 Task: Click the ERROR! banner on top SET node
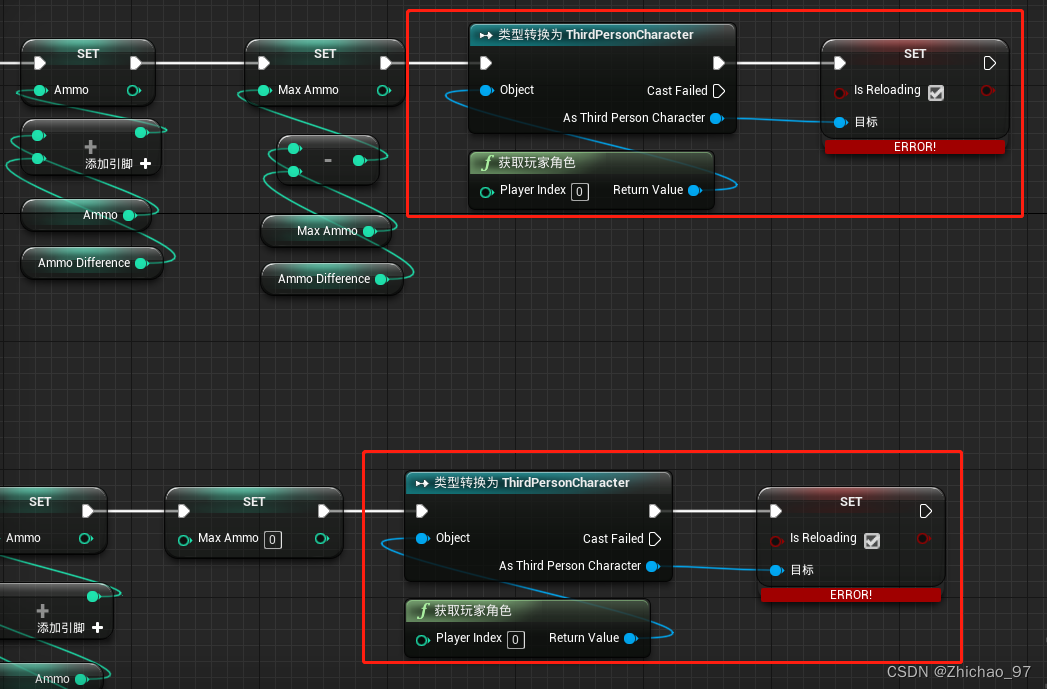(914, 146)
